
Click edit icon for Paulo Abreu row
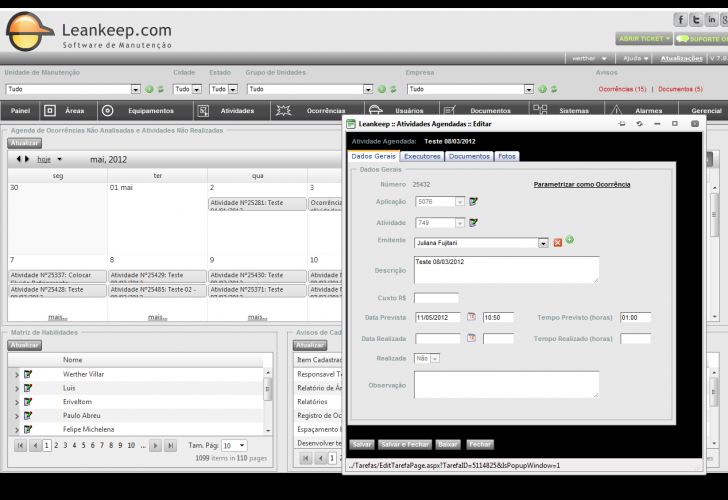tap(28, 416)
